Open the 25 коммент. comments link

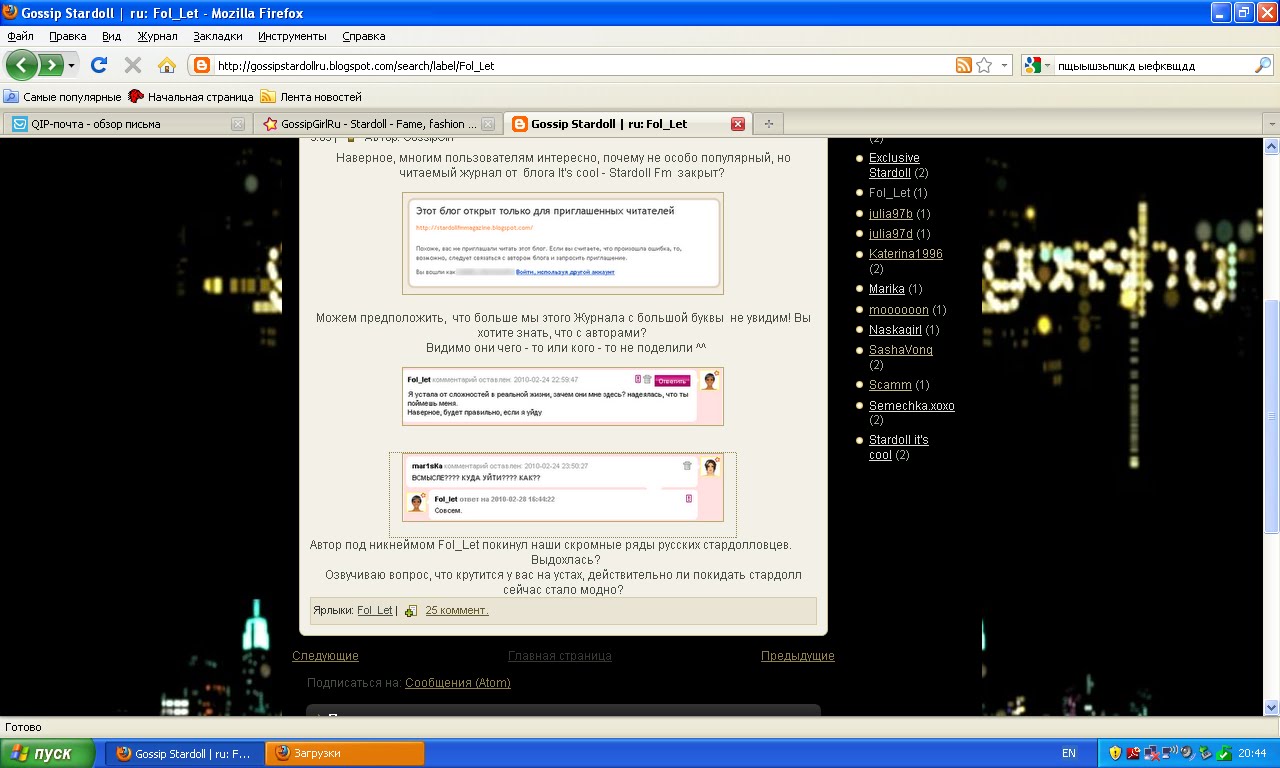tap(457, 610)
